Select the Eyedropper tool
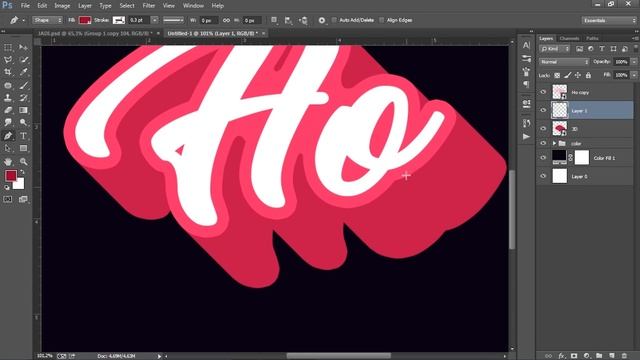The height and width of the screenshot is (360, 640). coord(23,72)
